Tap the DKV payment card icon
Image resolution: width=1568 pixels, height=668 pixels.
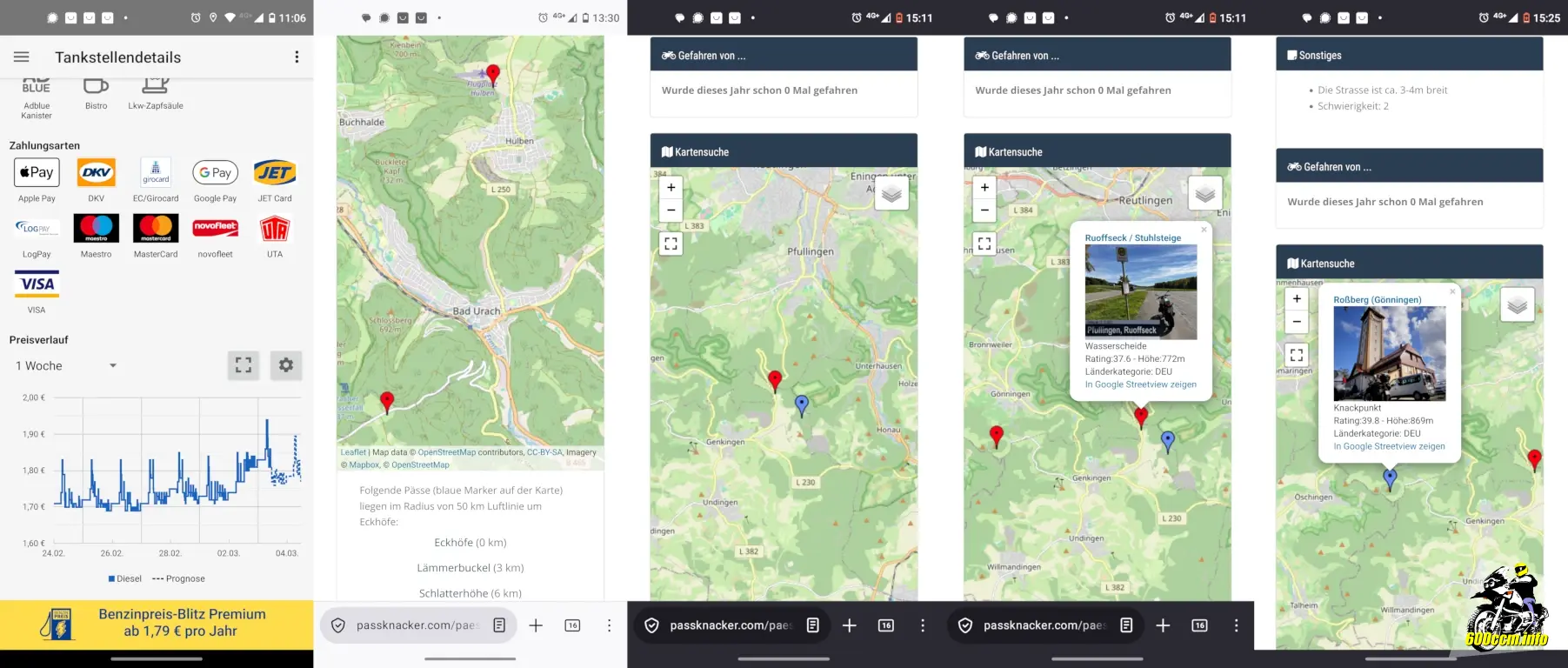(96, 172)
